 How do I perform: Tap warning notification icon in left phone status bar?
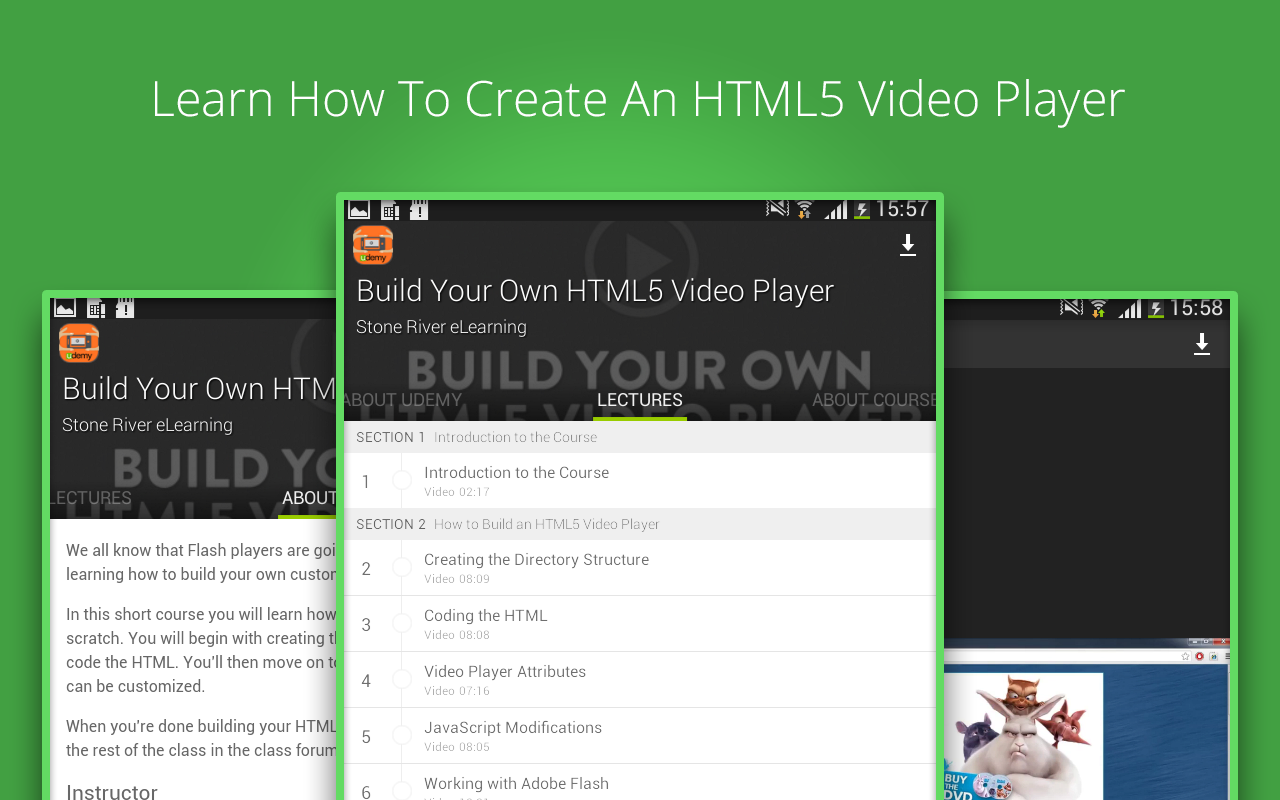click(125, 308)
